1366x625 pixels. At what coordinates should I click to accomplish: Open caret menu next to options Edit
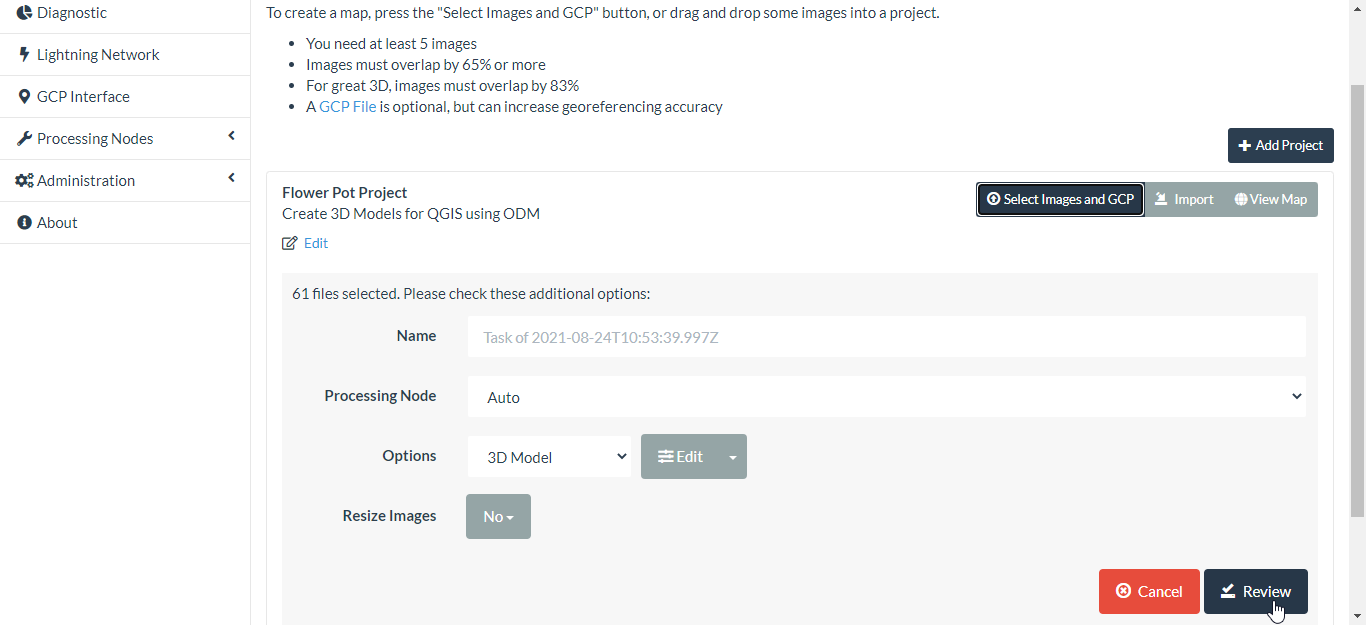point(733,457)
